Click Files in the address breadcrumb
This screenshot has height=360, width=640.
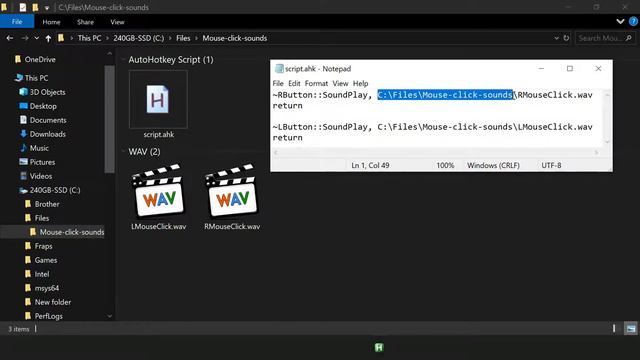183,38
